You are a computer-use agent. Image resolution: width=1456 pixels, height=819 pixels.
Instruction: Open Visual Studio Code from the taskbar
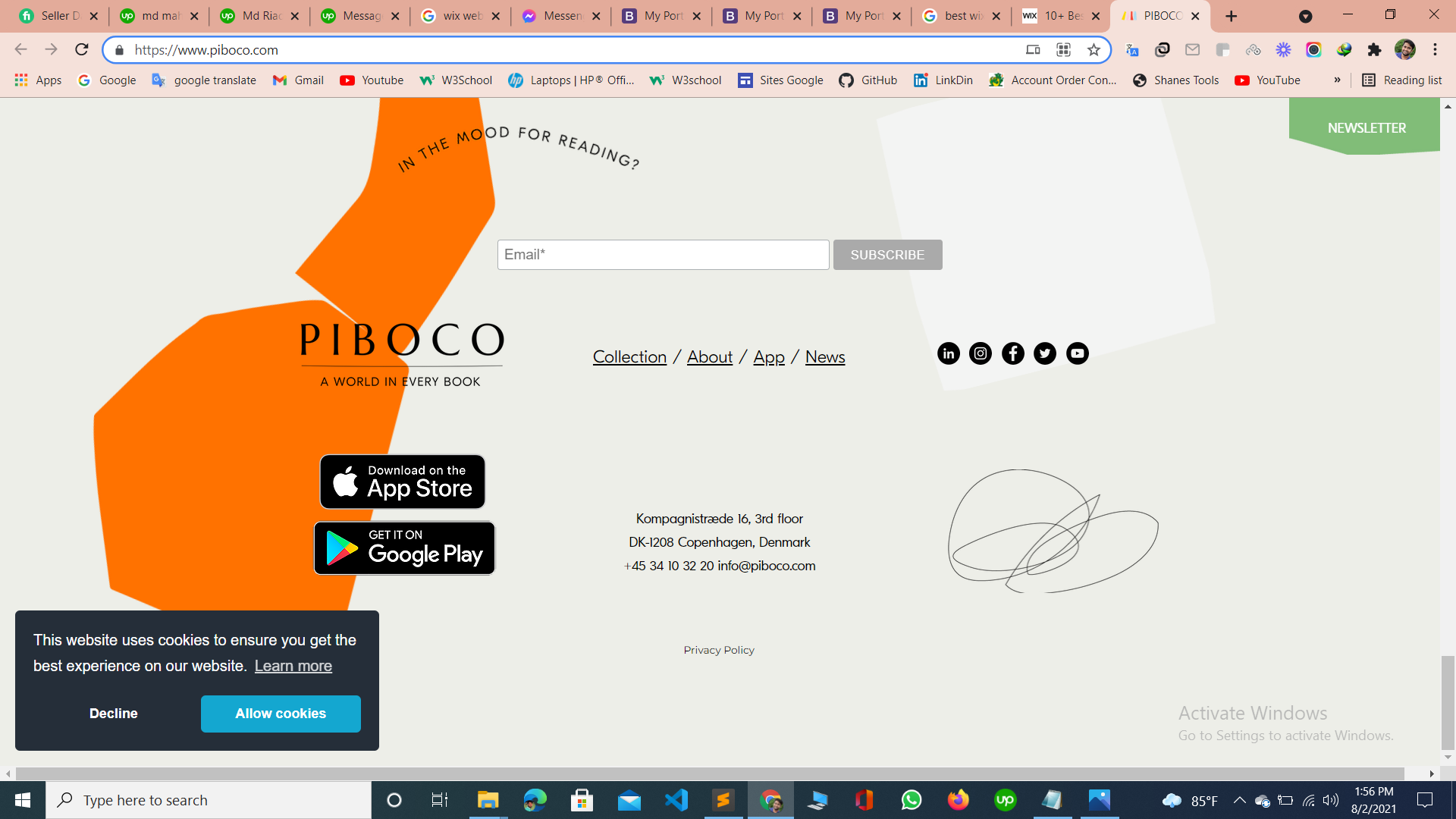pyautogui.click(x=676, y=800)
